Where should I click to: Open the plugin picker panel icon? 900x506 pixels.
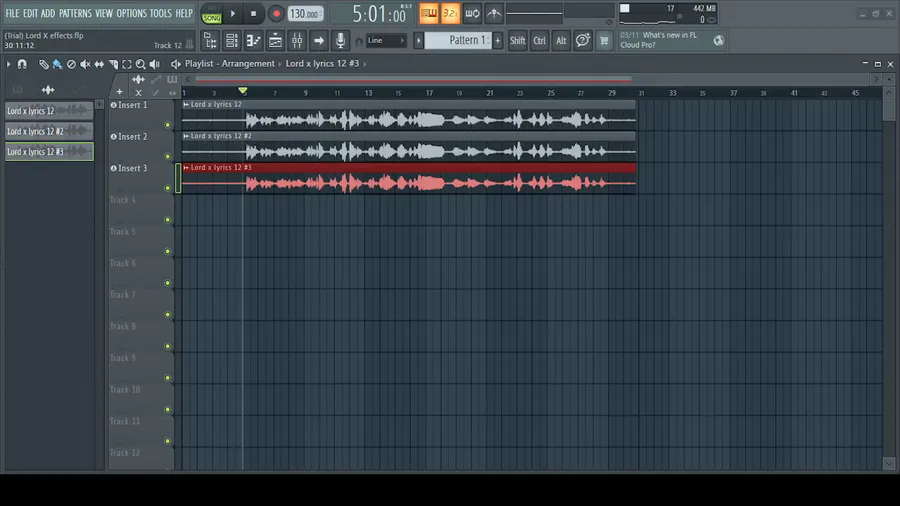[x=276, y=41]
